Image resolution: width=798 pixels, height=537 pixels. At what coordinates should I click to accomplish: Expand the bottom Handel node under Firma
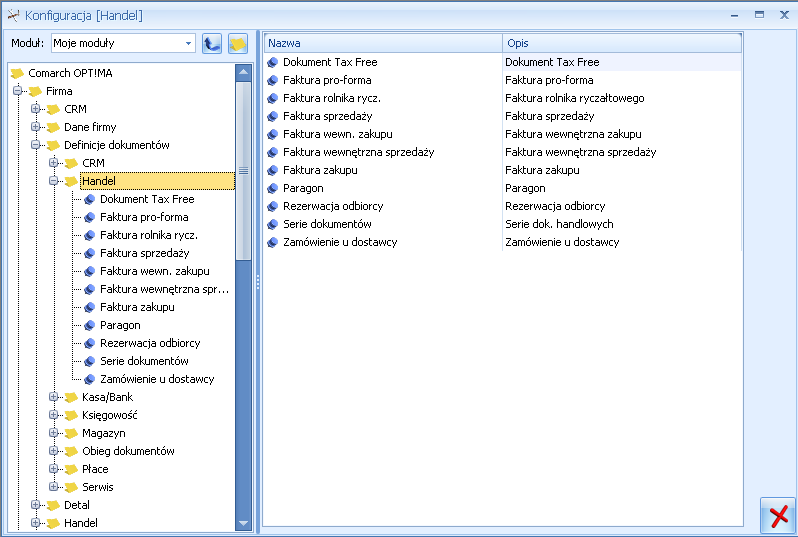point(36,523)
